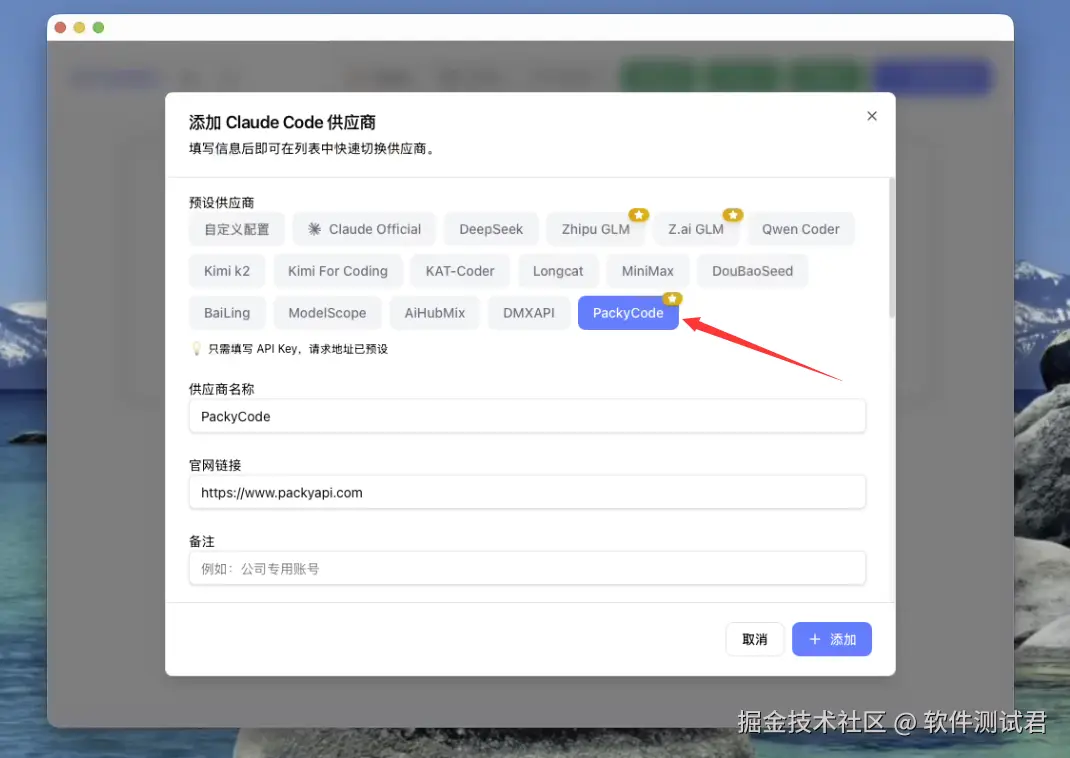The width and height of the screenshot is (1070, 758).
Task: Click the 预设供应商 section label
Action: point(221,203)
